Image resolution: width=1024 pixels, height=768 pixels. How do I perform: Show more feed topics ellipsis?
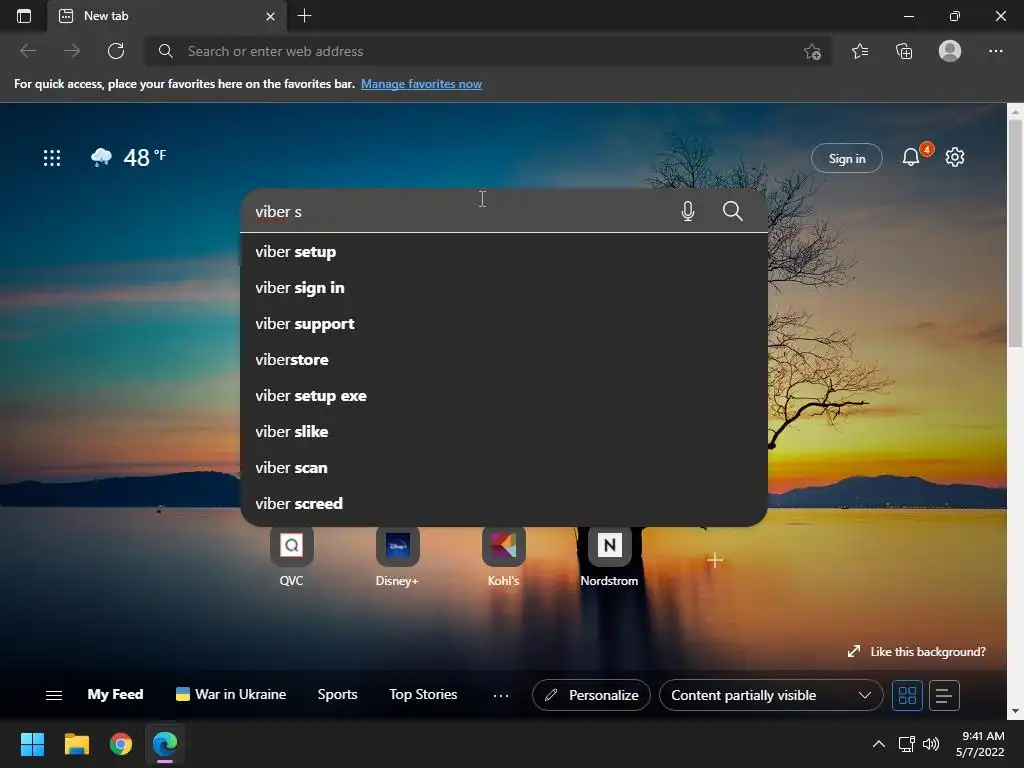[x=500, y=696]
